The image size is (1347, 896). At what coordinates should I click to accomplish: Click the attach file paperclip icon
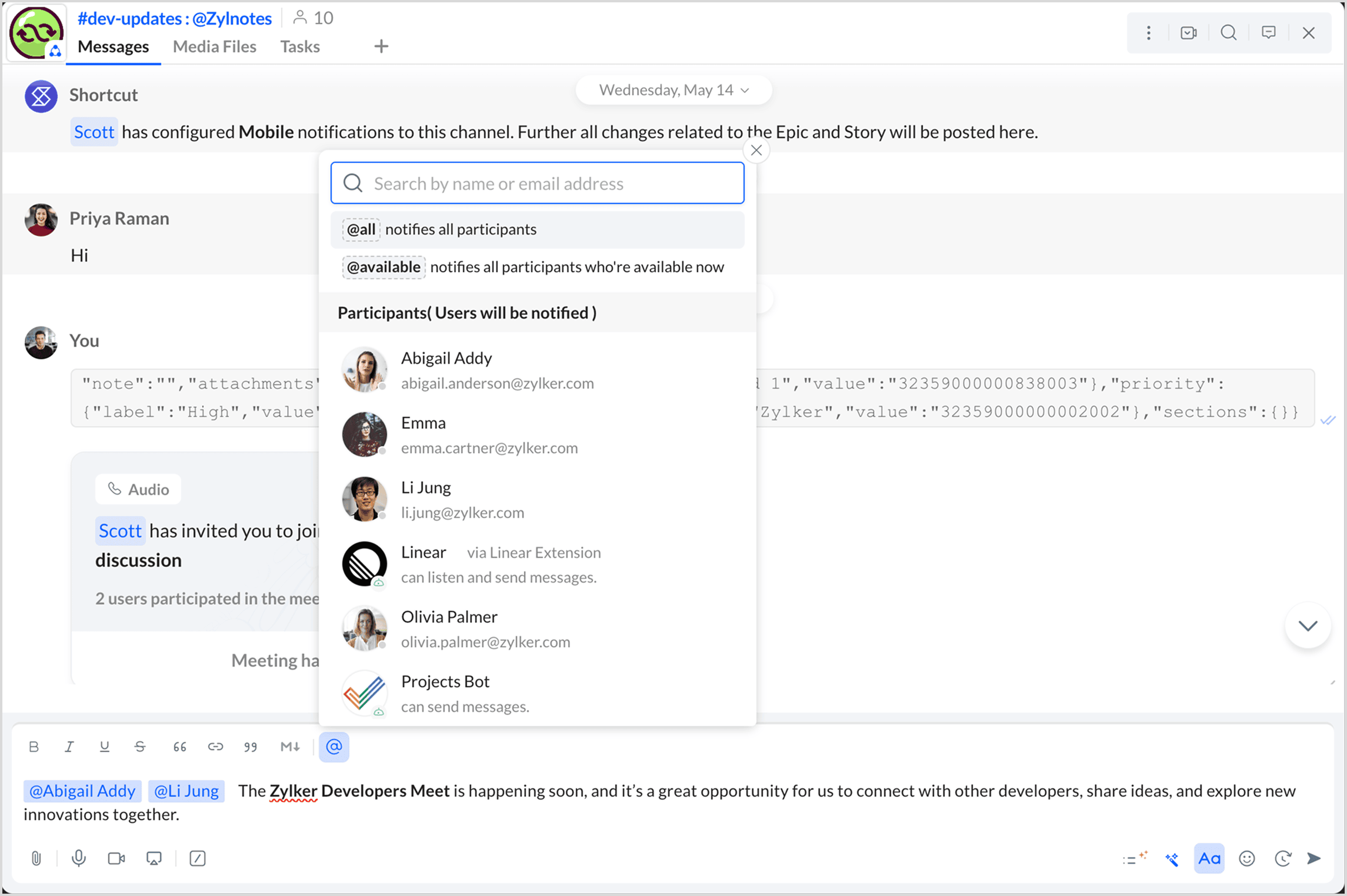36,858
